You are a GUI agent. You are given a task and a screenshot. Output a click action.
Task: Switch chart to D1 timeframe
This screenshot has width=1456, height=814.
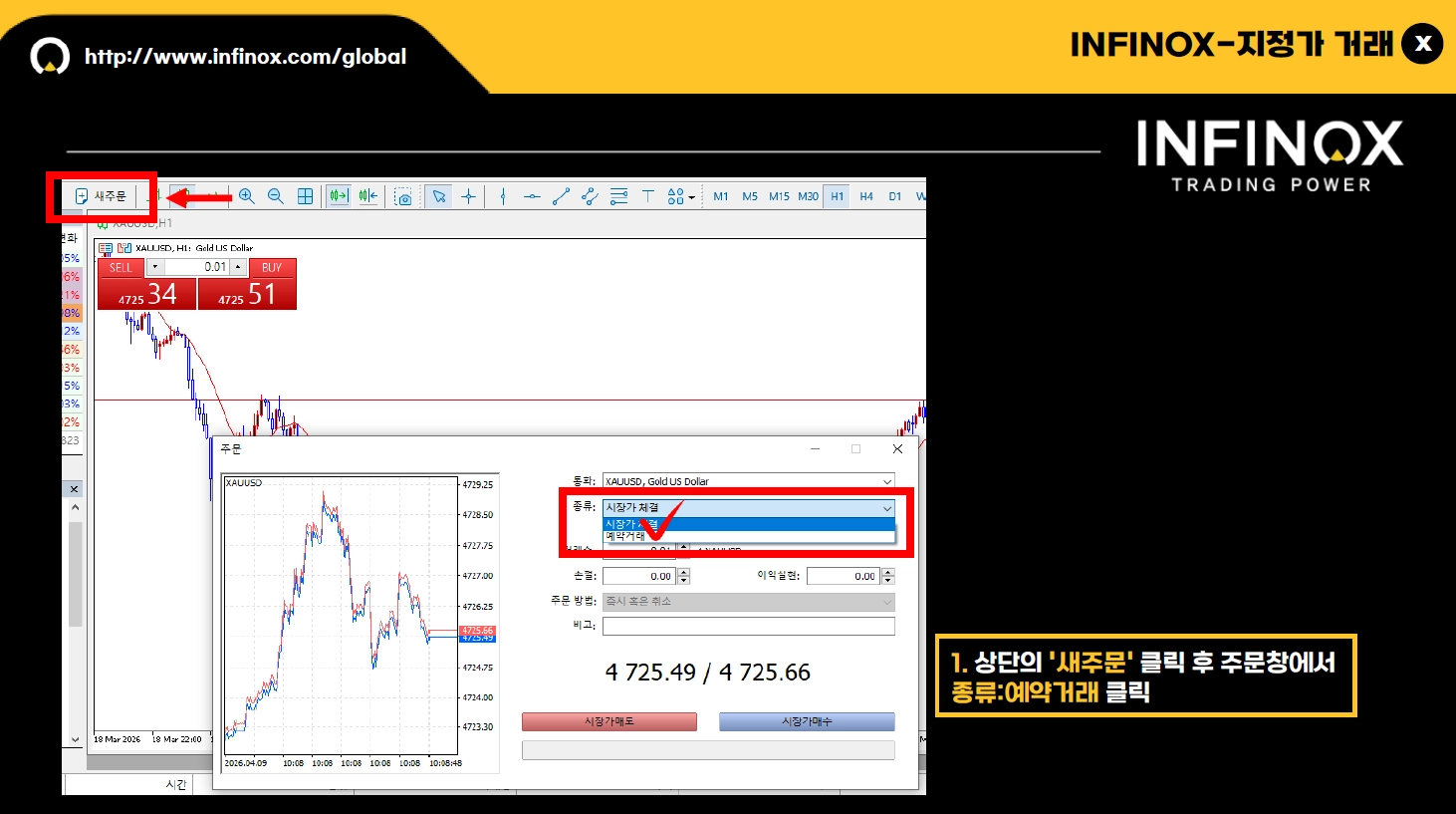tap(895, 196)
